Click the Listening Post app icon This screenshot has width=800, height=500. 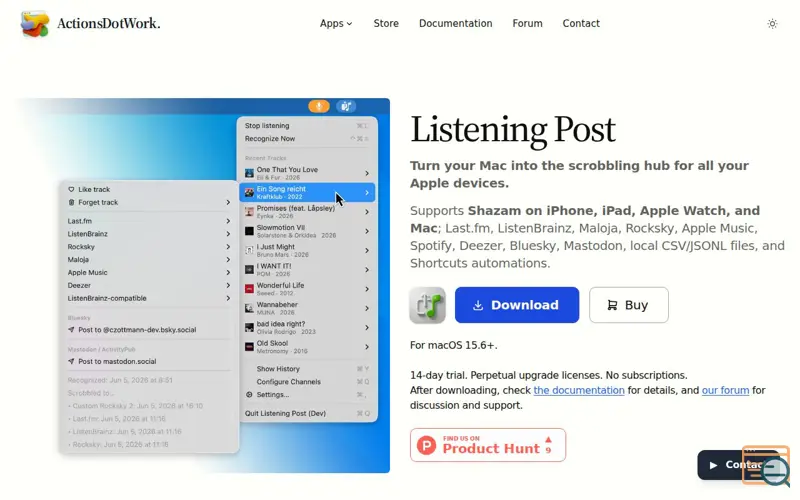[x=428, y=305]
